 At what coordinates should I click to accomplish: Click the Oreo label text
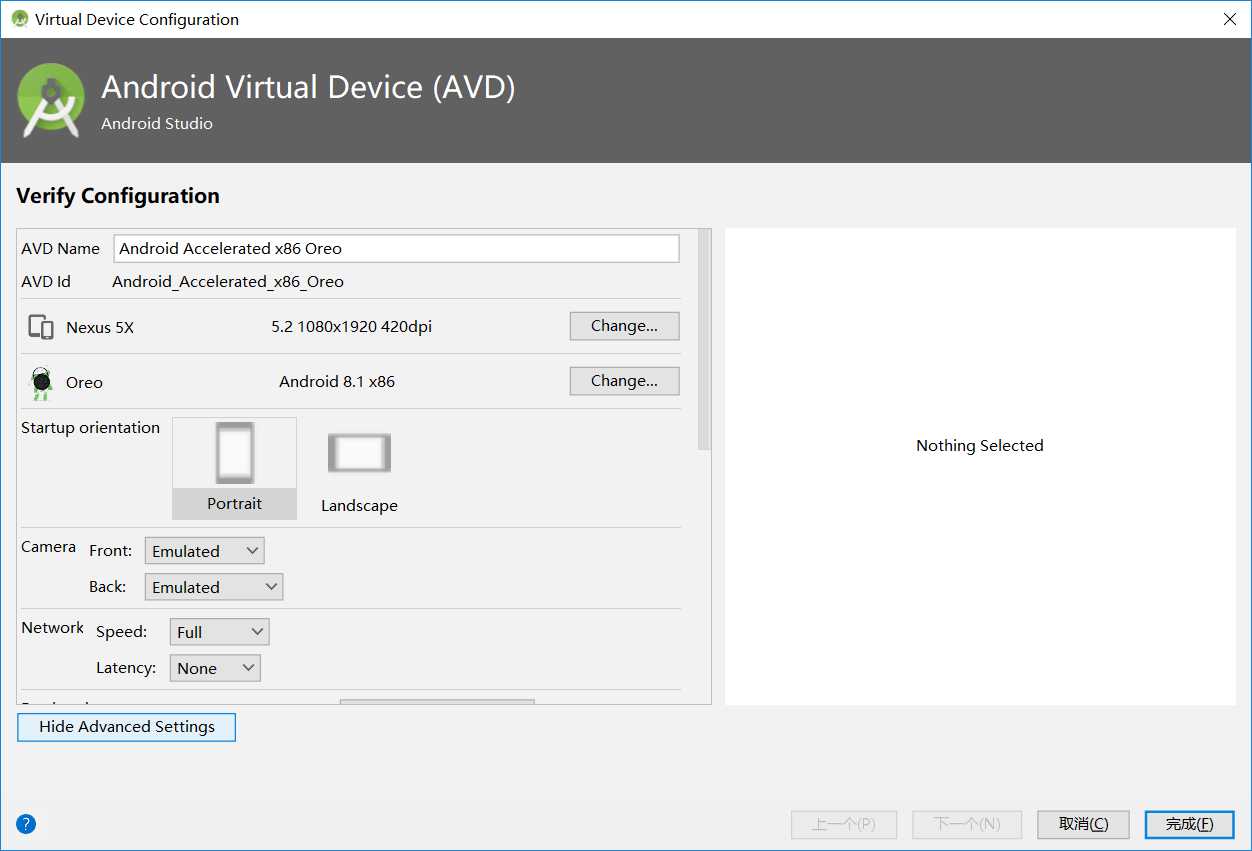click(85, 383)
